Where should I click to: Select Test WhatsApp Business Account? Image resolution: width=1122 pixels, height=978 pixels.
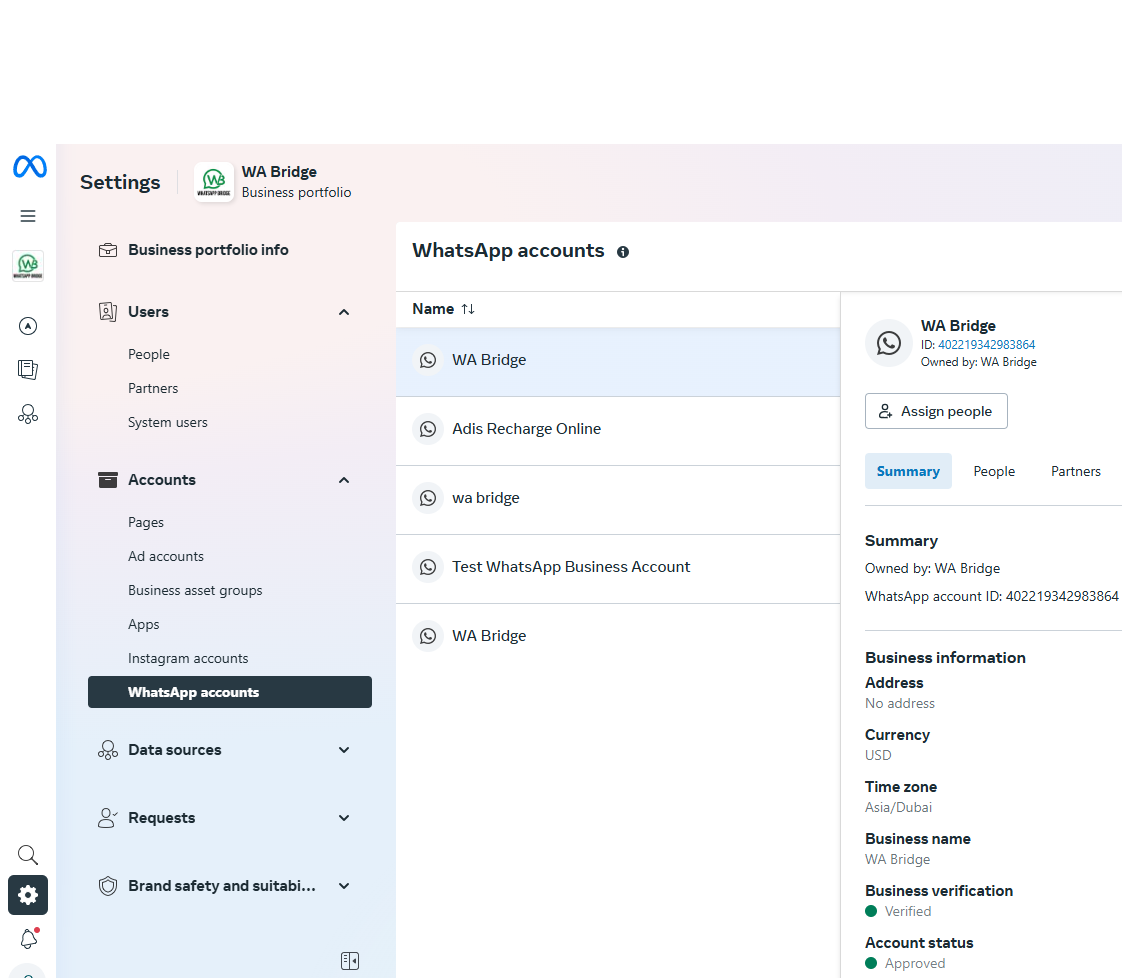point(618,569)
